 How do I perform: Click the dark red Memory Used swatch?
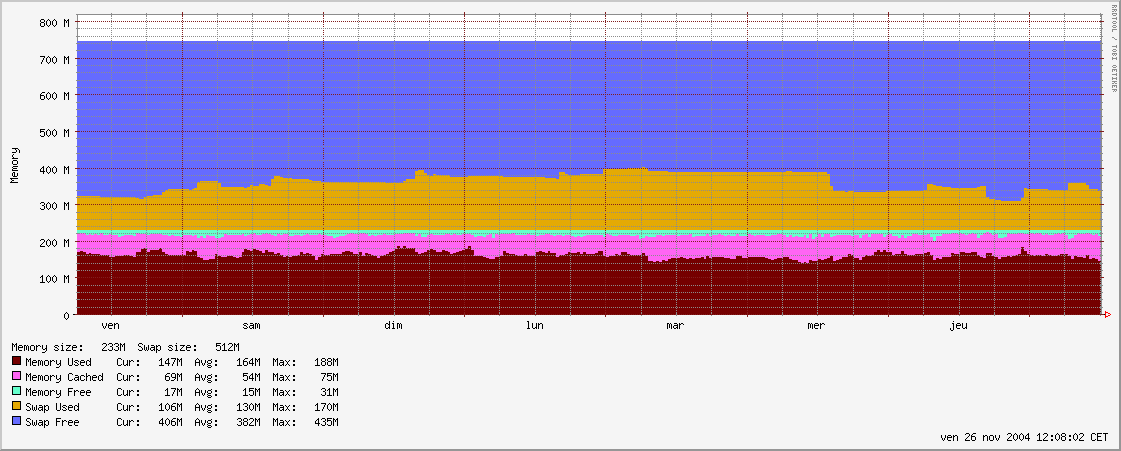click(x=16, y=362)
